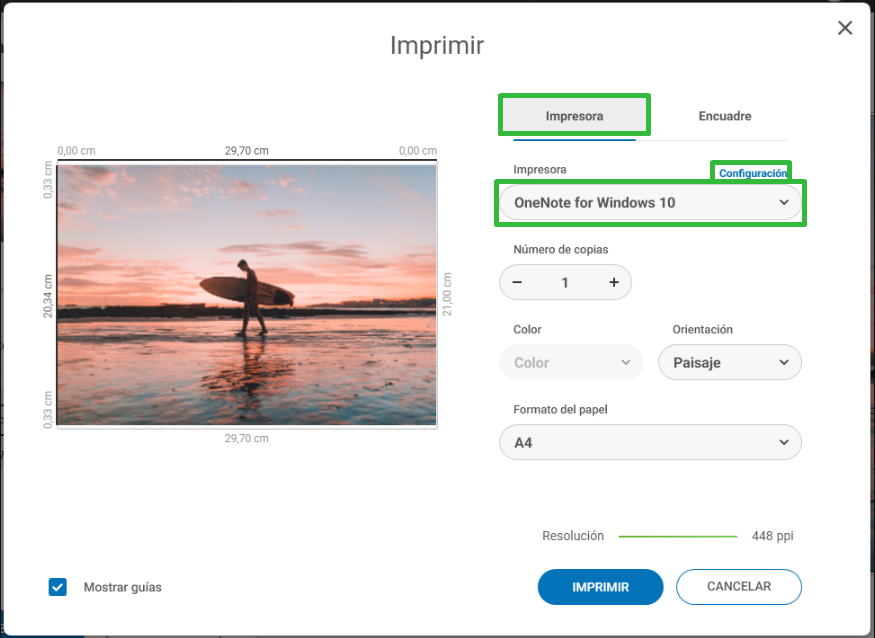
Task: Open the Orientación dropdown showing Paisaje
Action: (730, 362)
